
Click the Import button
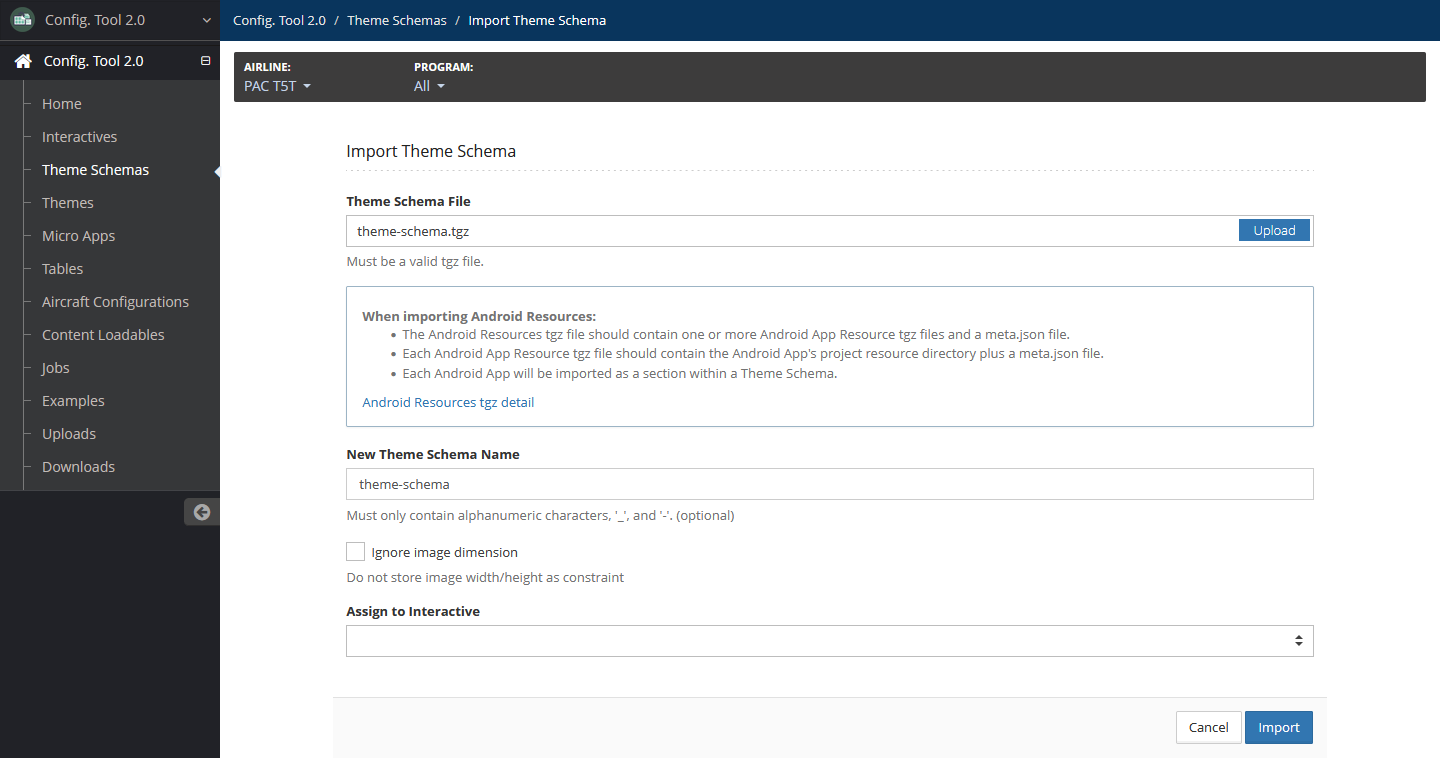pos(1279,727)
